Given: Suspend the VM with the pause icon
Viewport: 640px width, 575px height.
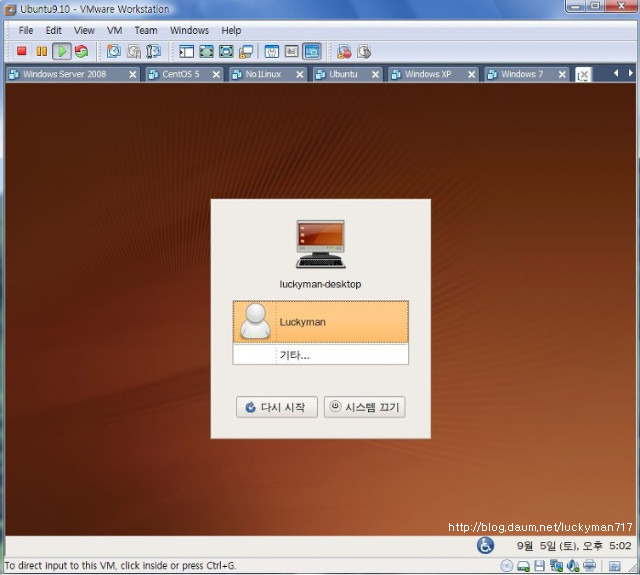Looking at the screenshot, I should click(x=42, y=51).
